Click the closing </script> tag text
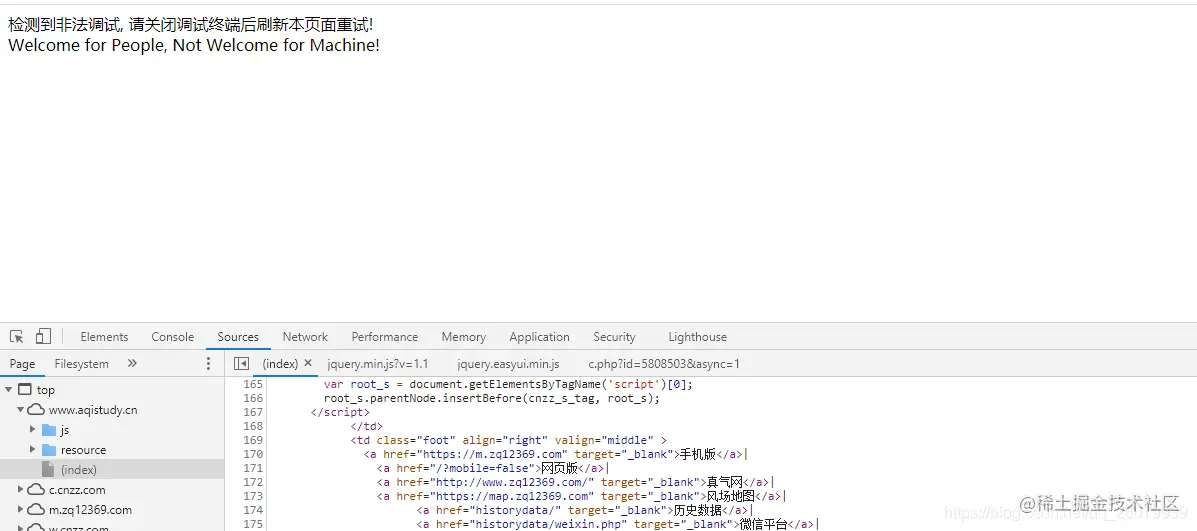The width and height of the screenshot is (1197, 531). 340,412
